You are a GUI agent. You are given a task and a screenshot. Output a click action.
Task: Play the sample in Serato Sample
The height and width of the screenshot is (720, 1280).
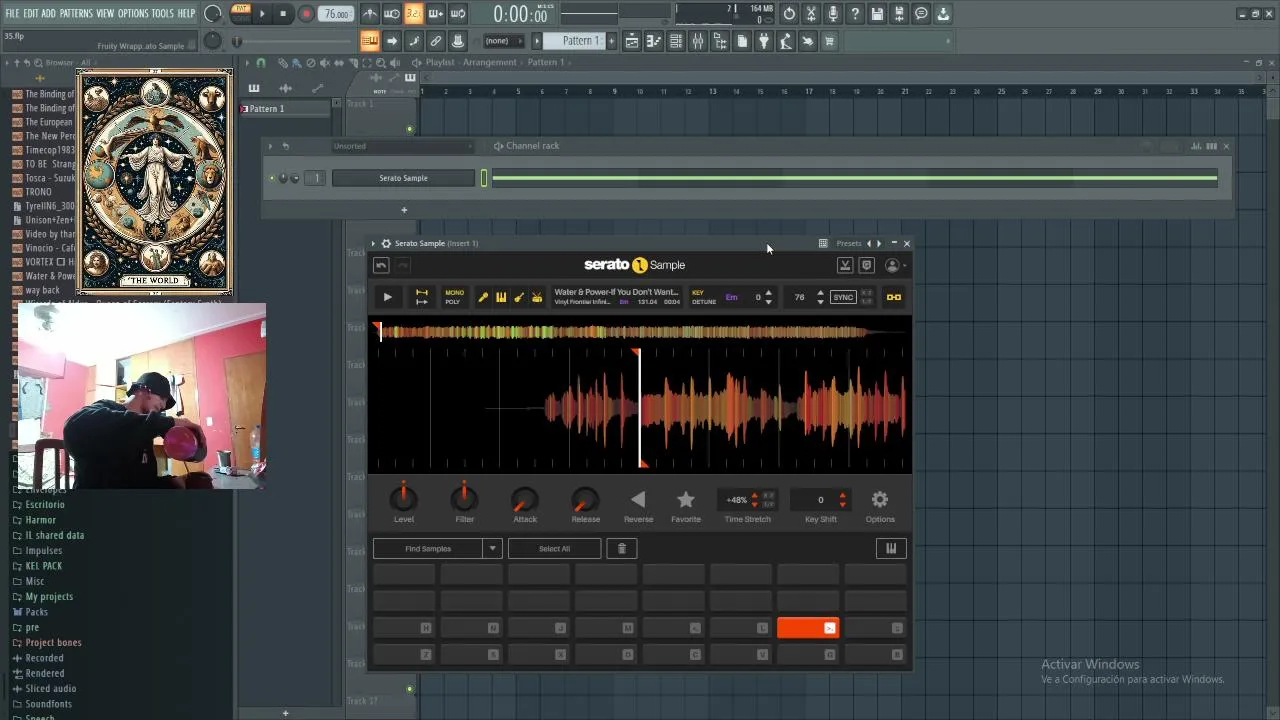coord(387,297)
